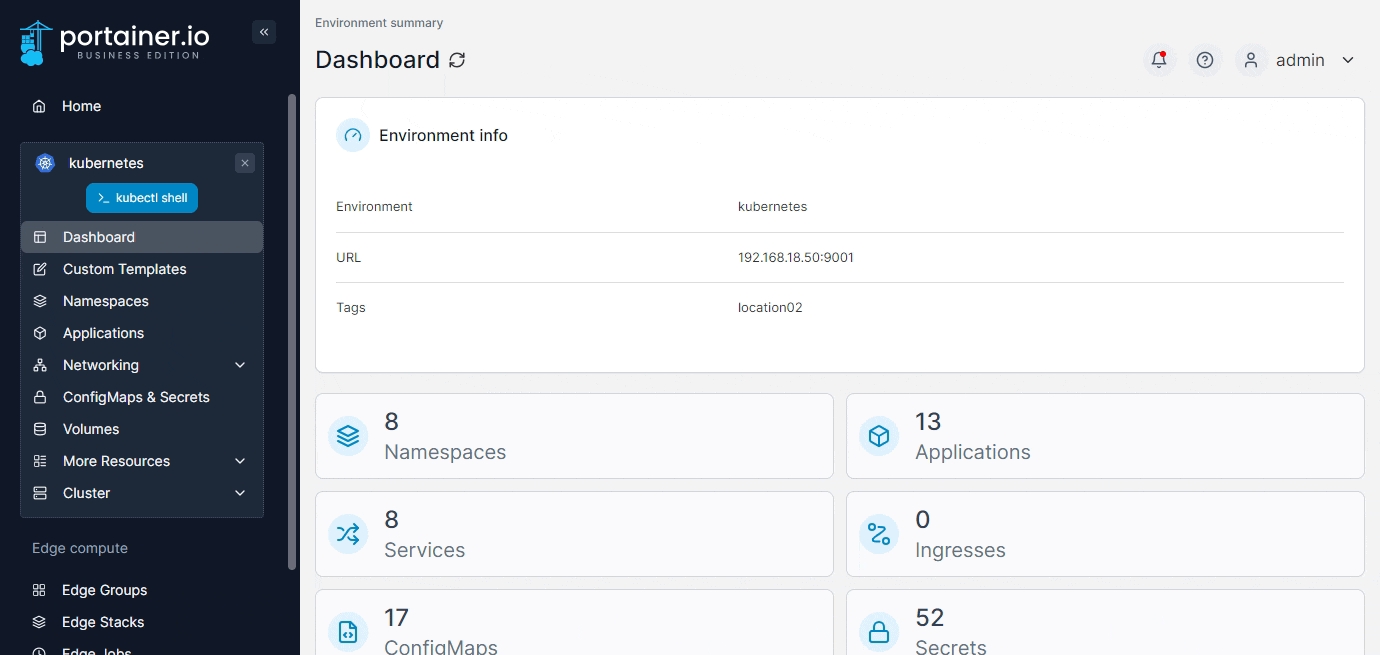Close the kubernetes environment panel
Image resolution: width=1380 pixels, height=655 pixels.
point(245,163)
